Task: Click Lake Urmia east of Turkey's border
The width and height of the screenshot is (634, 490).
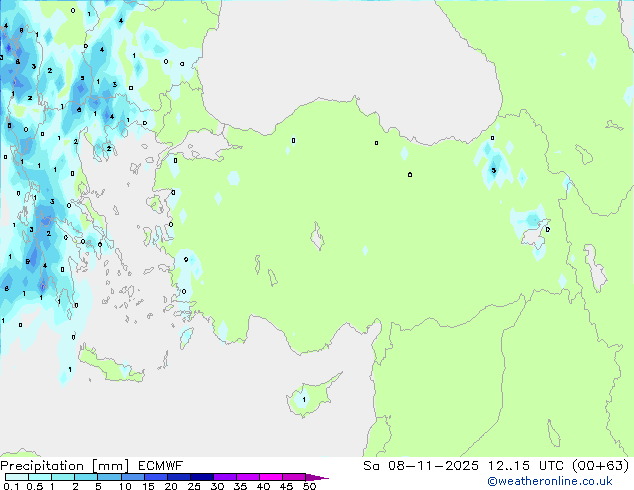Action: [595, 267]
